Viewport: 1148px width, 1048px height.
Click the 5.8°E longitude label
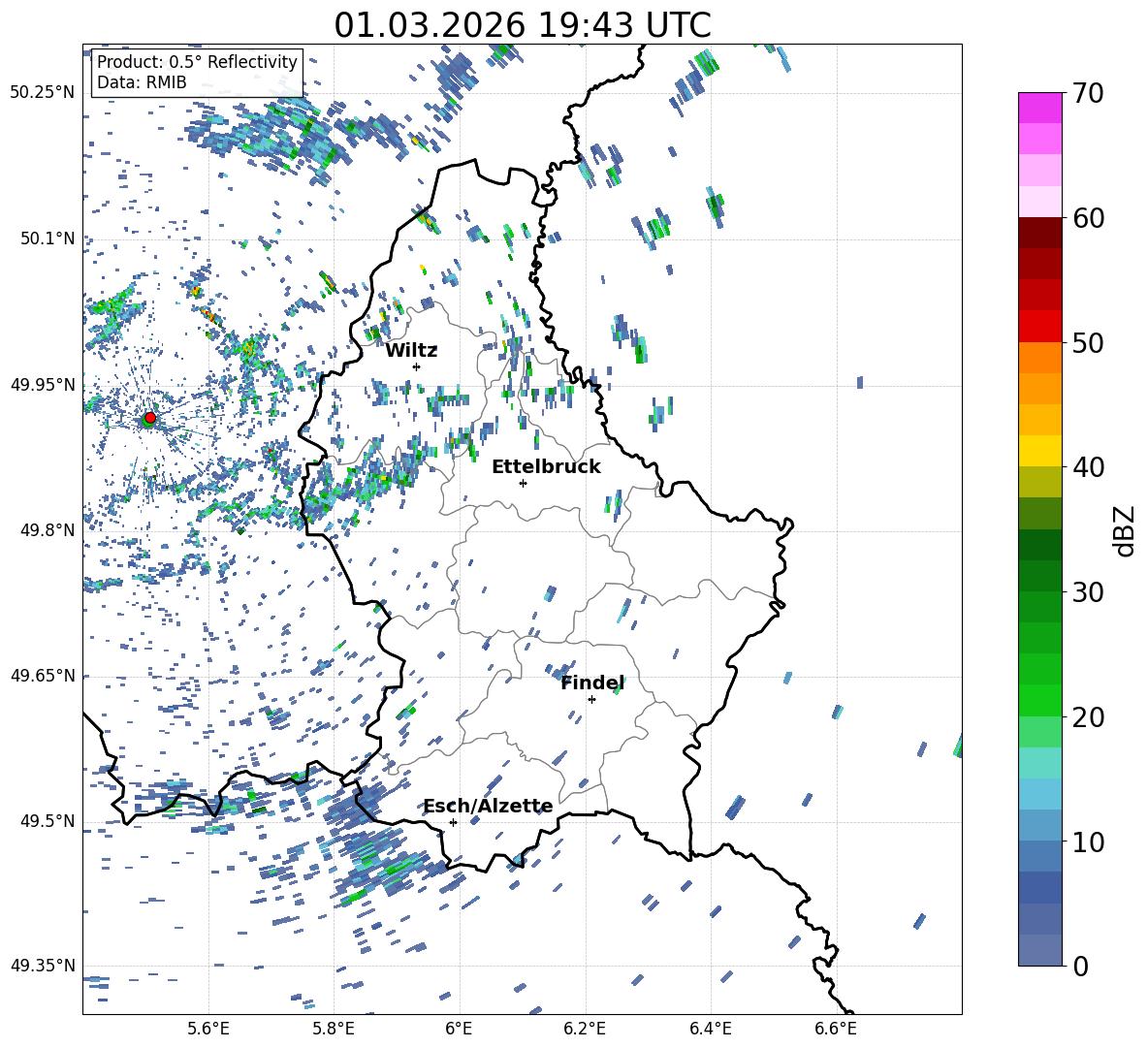[334, 1029]
